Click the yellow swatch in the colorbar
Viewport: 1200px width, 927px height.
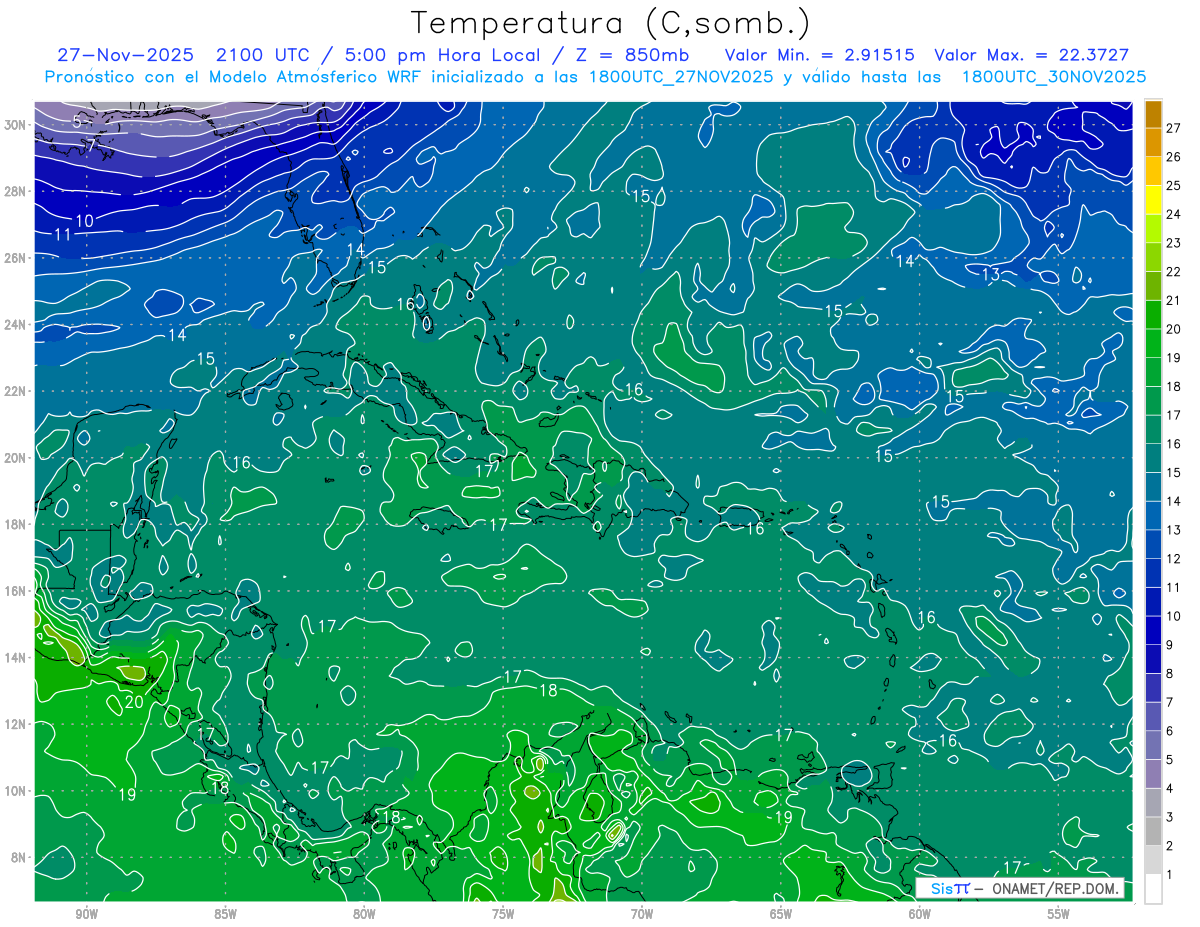[x=1153, y=200]
